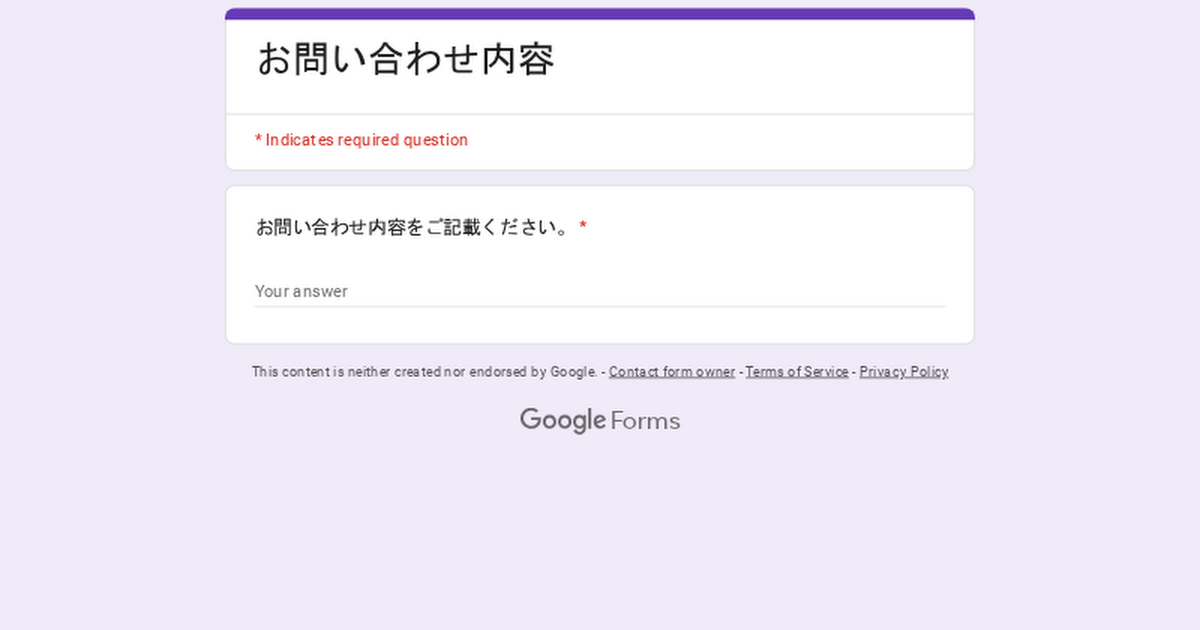This screenshot has height=630, width=1200.
Task: Open the Contact form owner link
Action: click(671, 372)
